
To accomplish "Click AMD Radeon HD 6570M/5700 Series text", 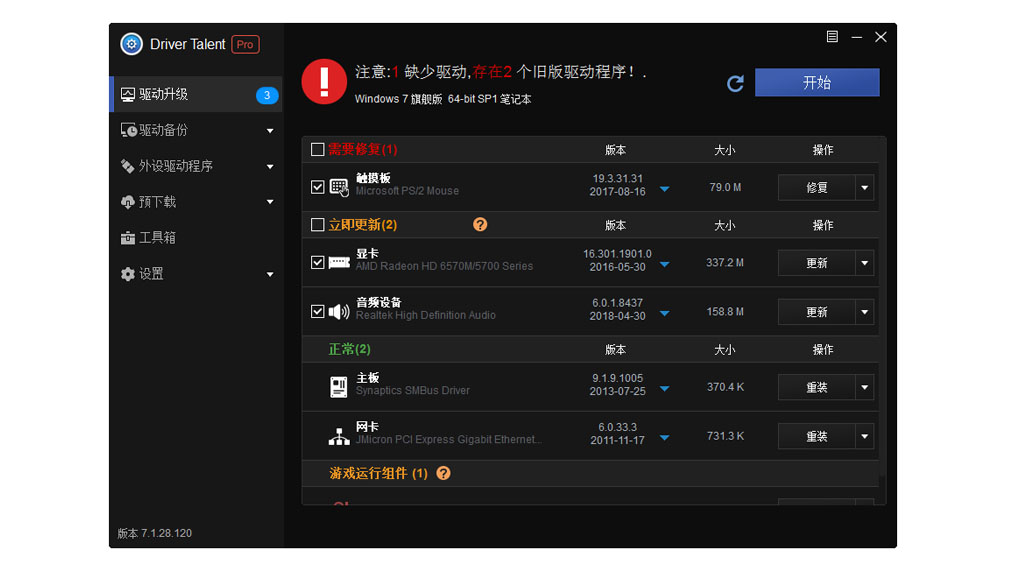I will click(444, 266).
